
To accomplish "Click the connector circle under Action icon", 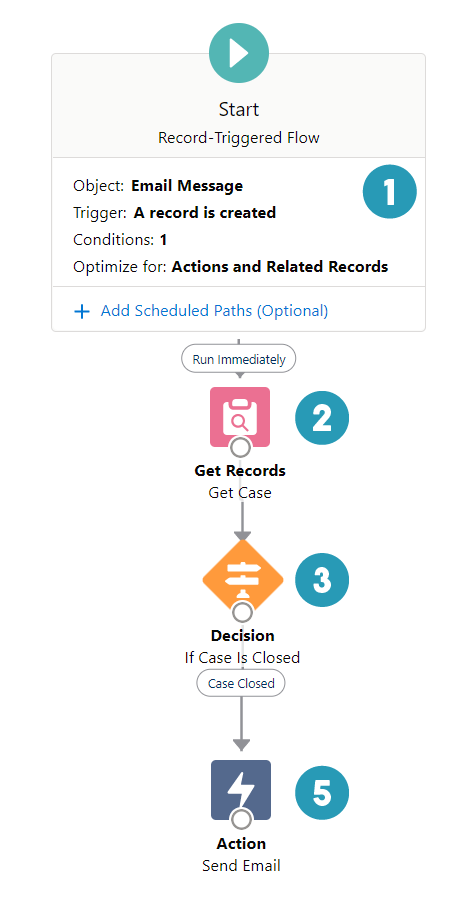I will click(x=241, y=820).
